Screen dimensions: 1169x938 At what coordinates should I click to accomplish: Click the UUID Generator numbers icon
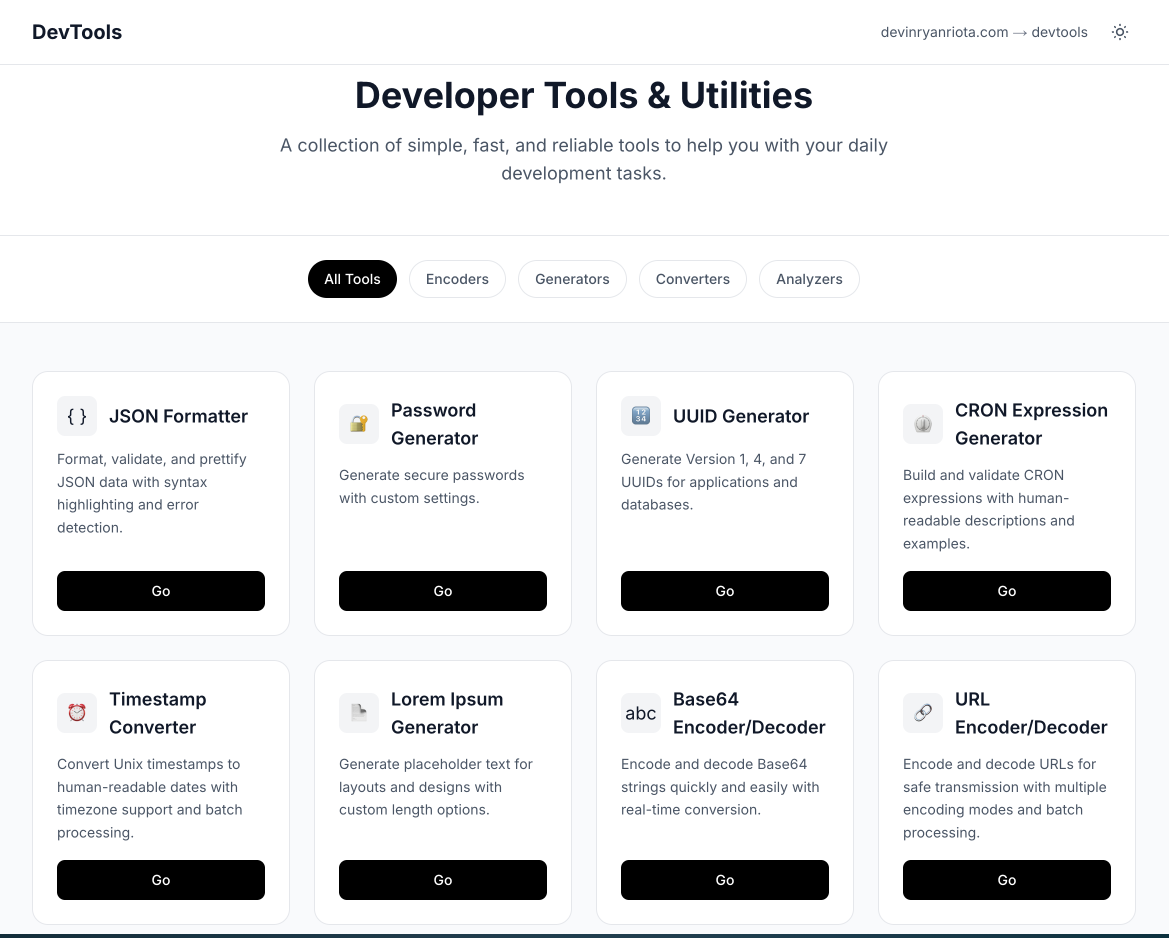pyautogui.click(x=641, y=416)
